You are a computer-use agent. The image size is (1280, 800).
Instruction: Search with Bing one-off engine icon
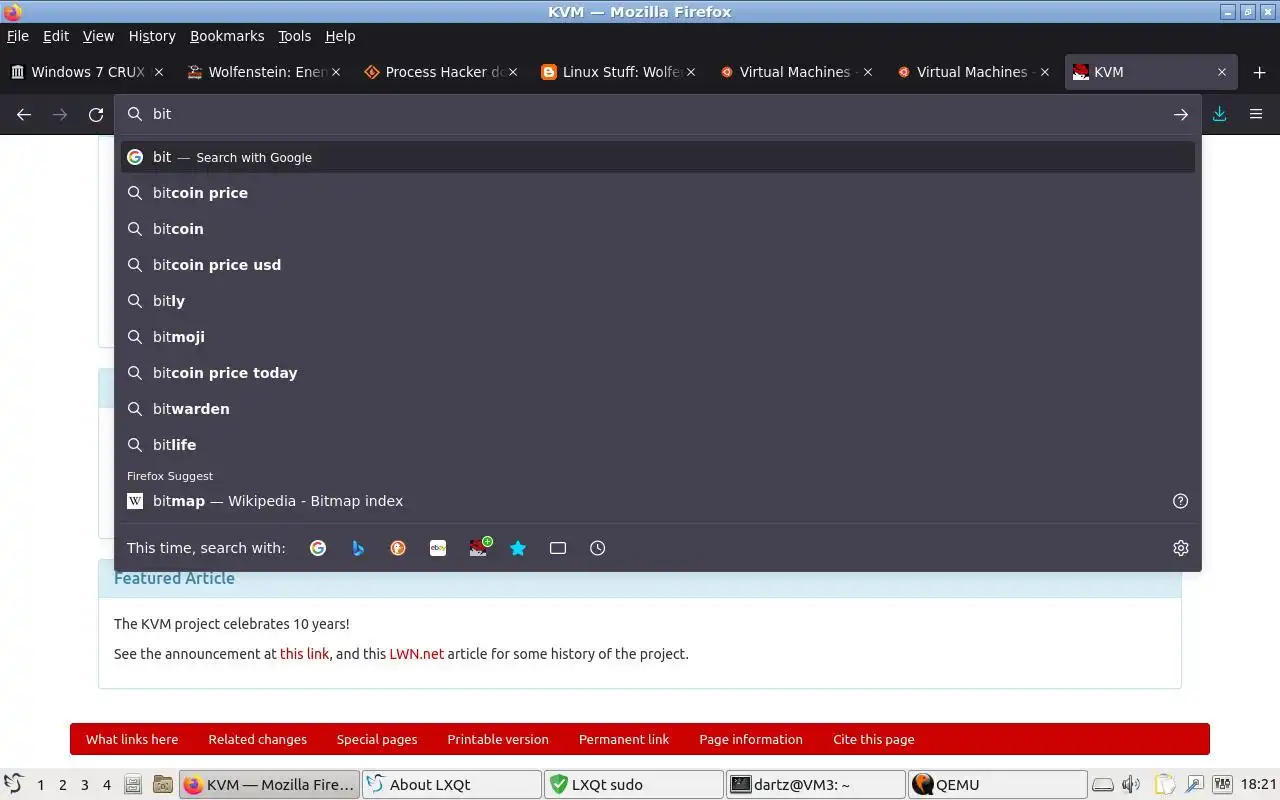358,548
